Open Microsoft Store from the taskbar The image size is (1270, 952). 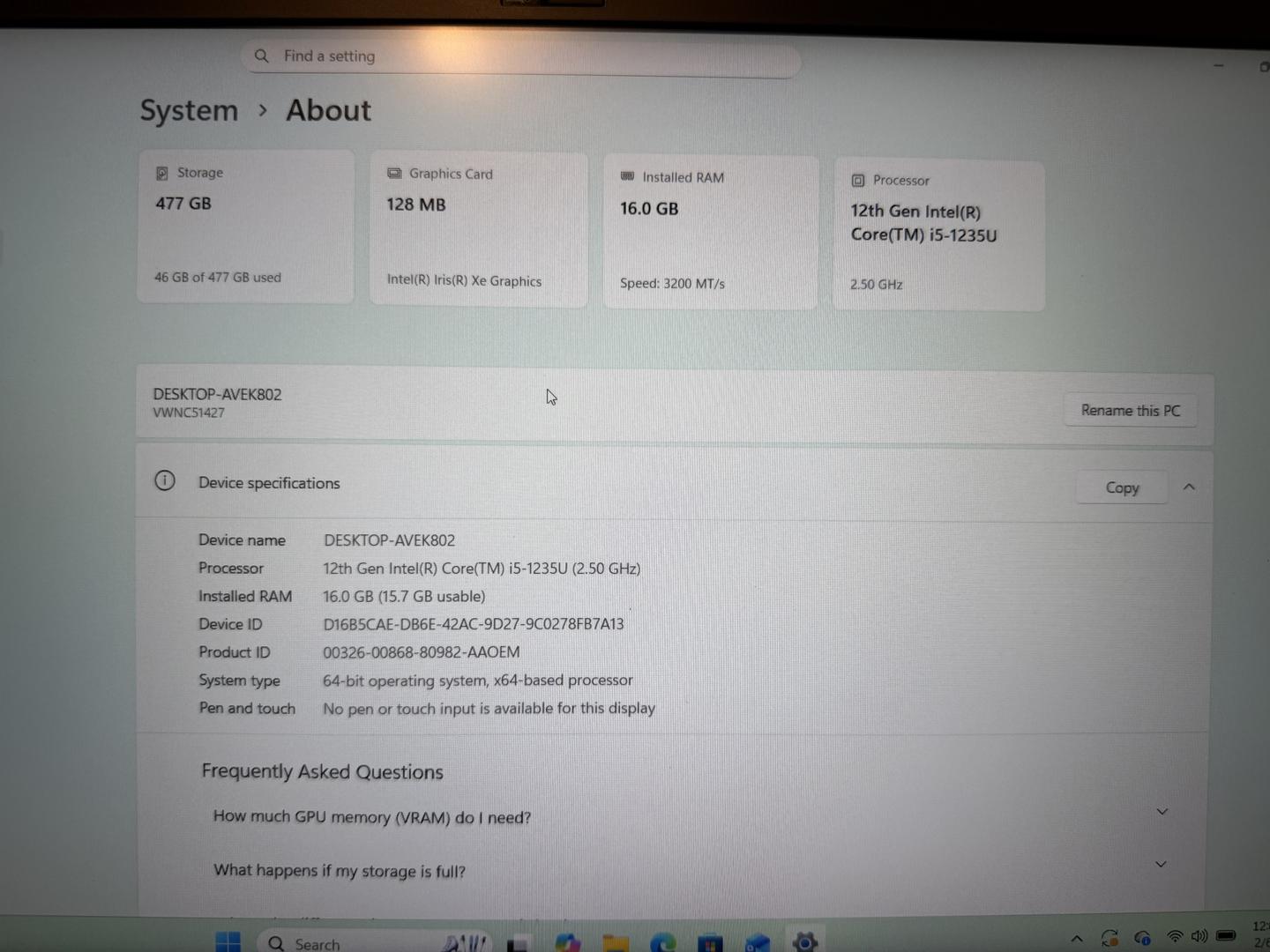710,942
